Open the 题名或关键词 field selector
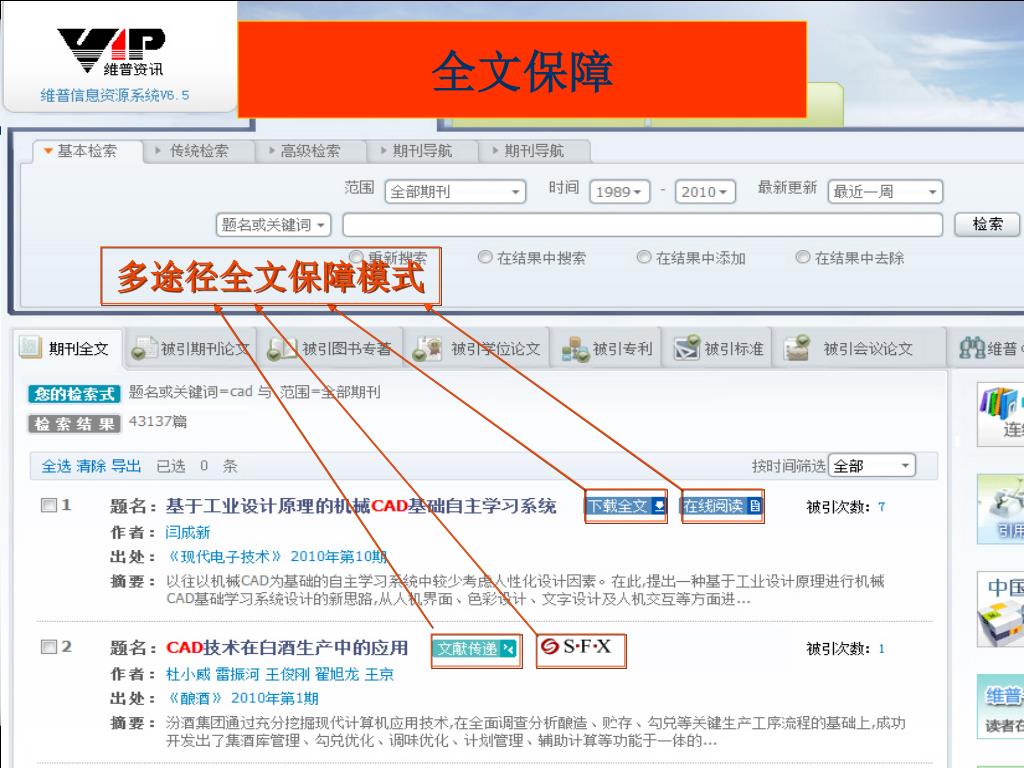Screen dimensions: 1024x768 (274, 225)
